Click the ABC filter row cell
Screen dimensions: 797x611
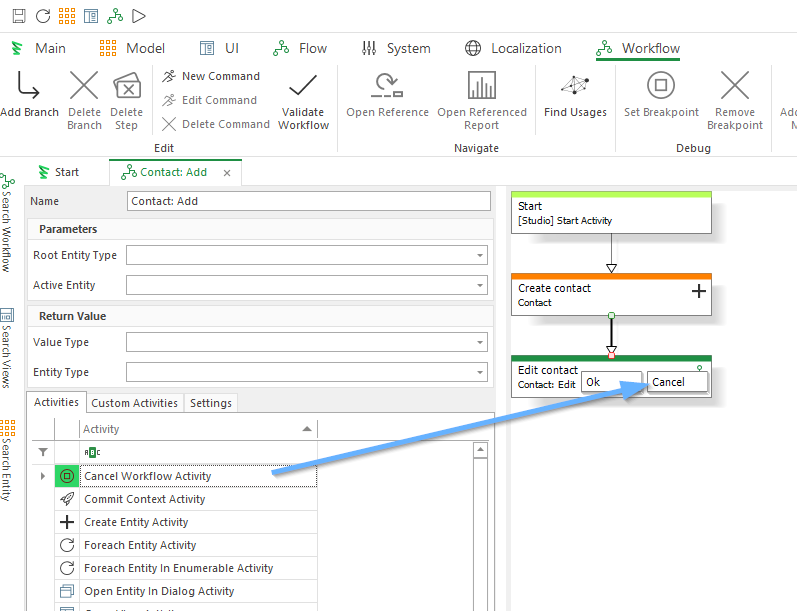tap(198, 452)
